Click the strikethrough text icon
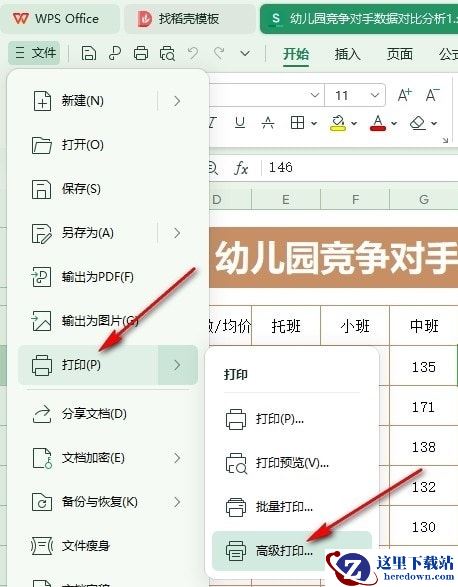 (x=268, y=122)
